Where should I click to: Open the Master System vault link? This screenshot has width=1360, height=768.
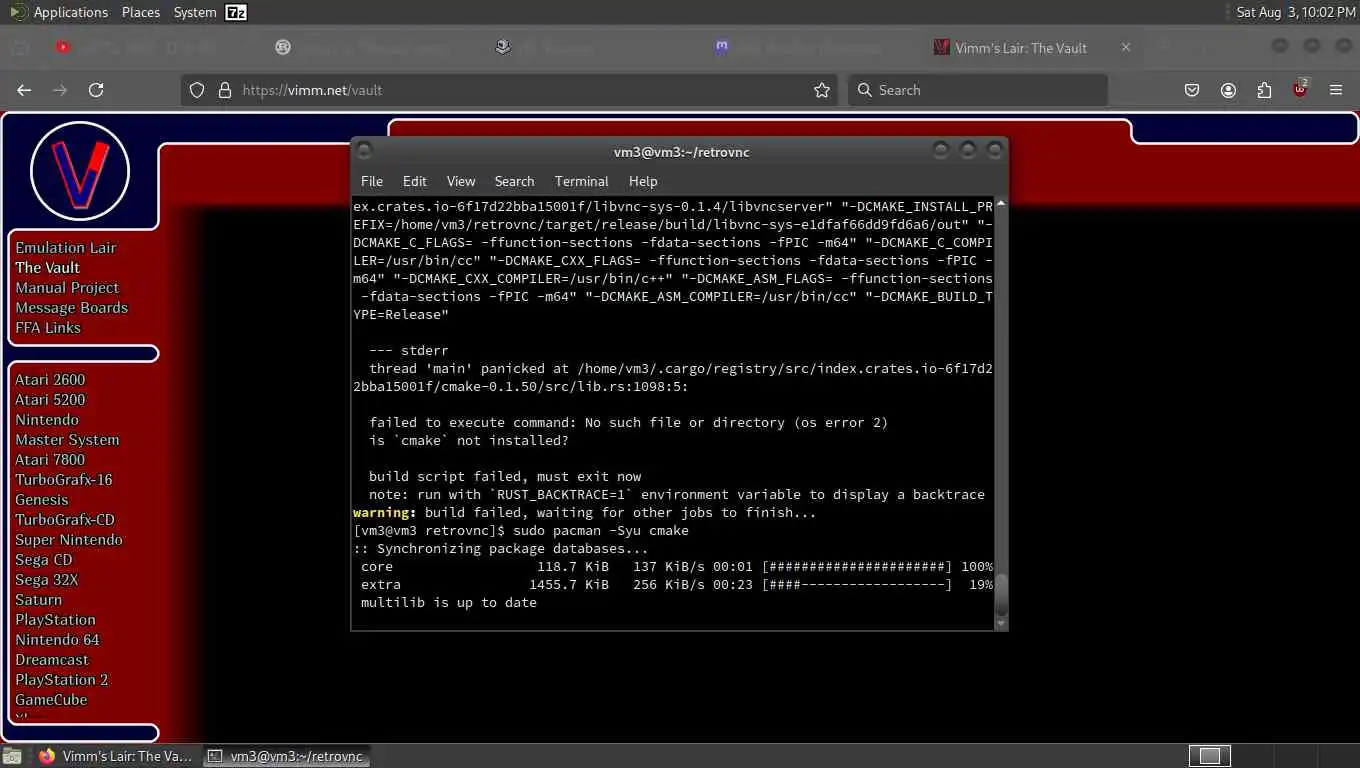pos(67,439)
